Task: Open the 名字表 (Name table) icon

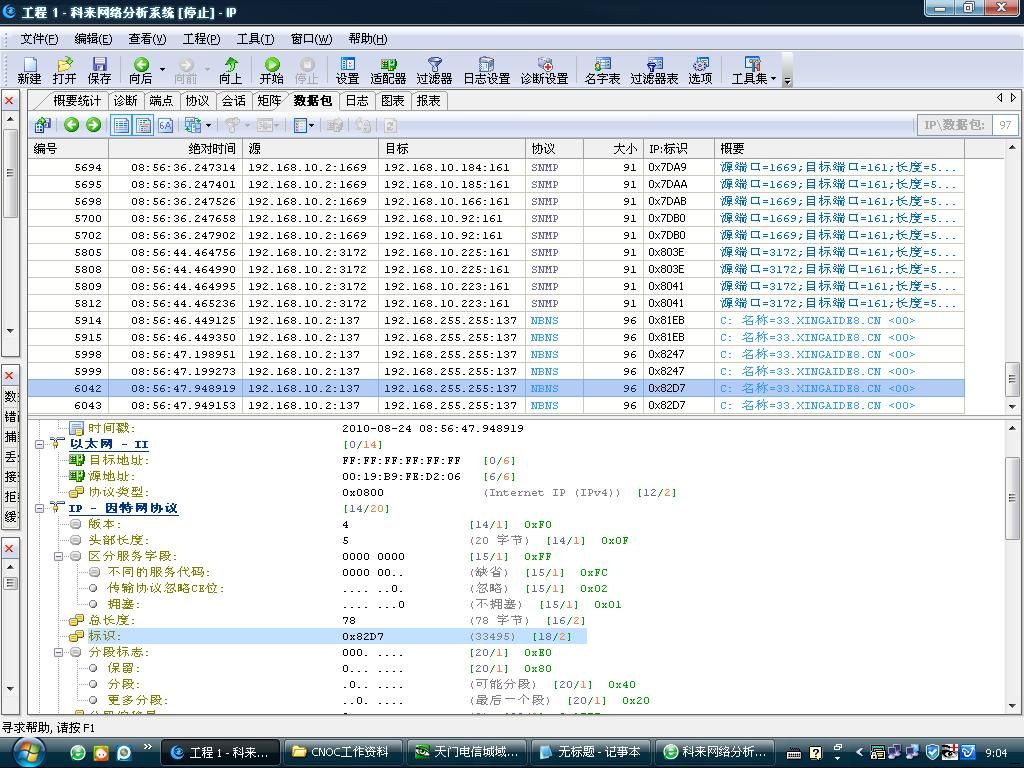Action: click(602, 70)
